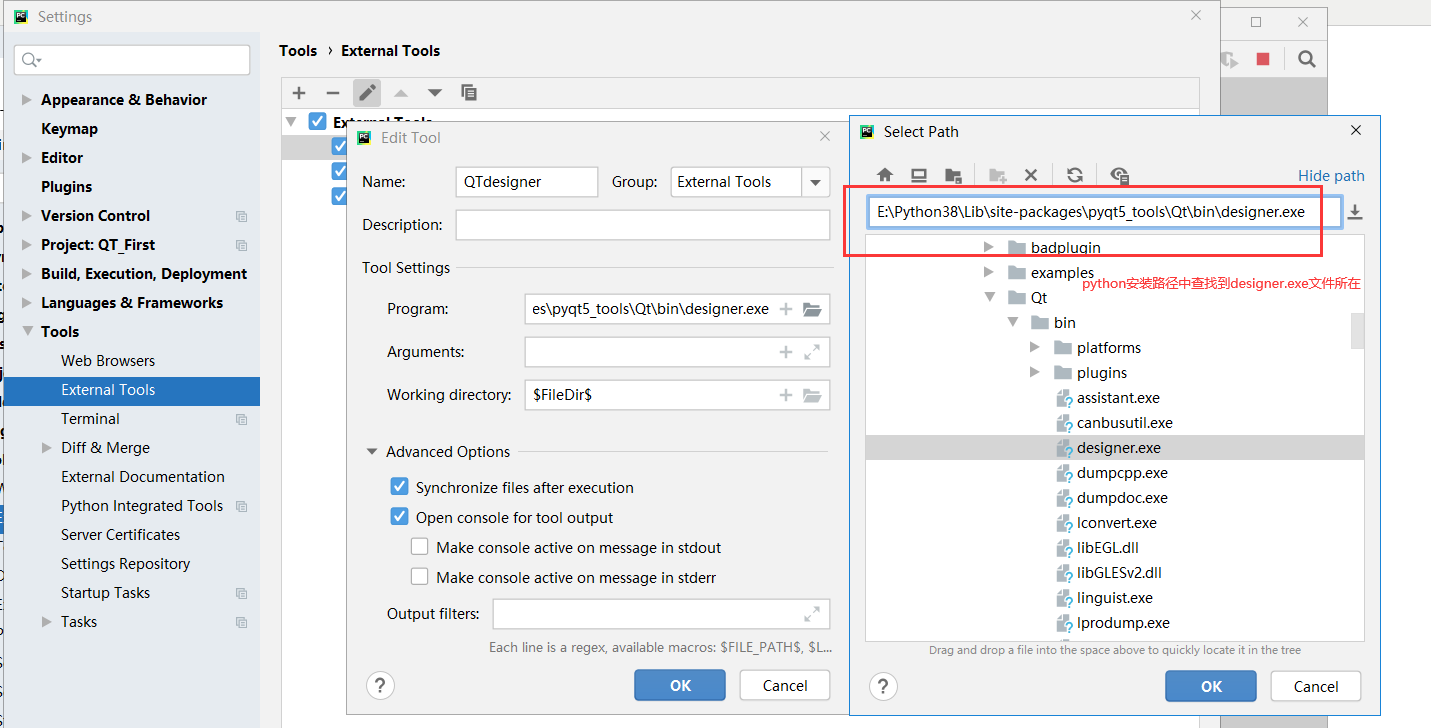Click the Description input field
Image resolution: width=1431 pixels, height=728 pixels.
pos(642,225)
